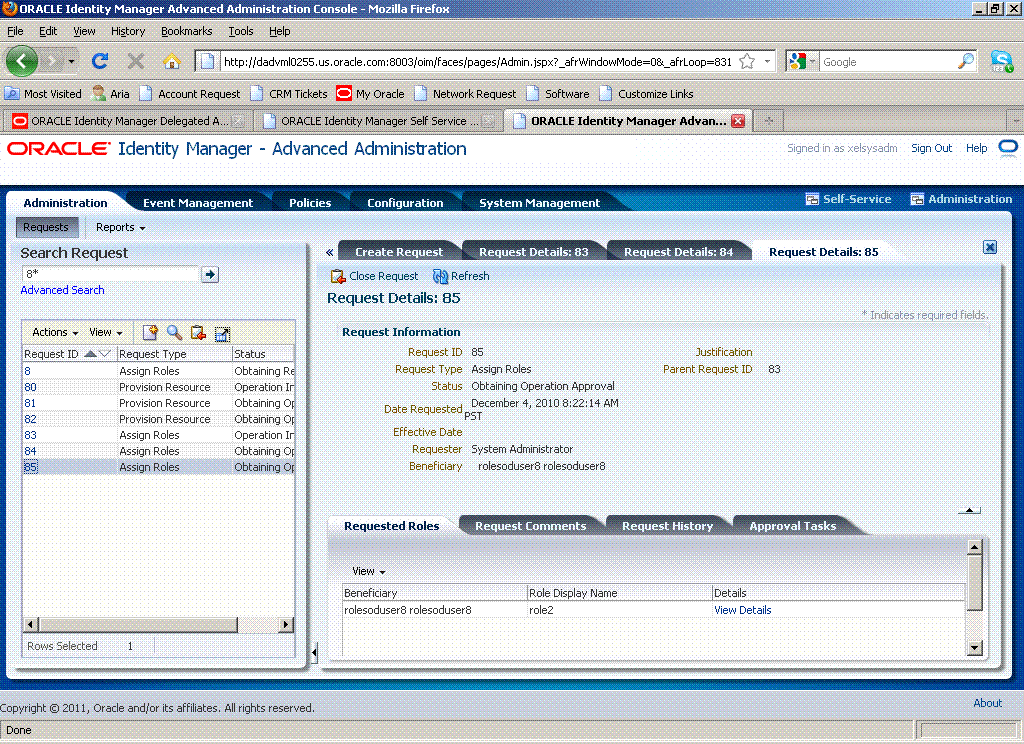1024x744 pixels.
Task: Click the Advanced Search link
Action: tap(62, 289)
